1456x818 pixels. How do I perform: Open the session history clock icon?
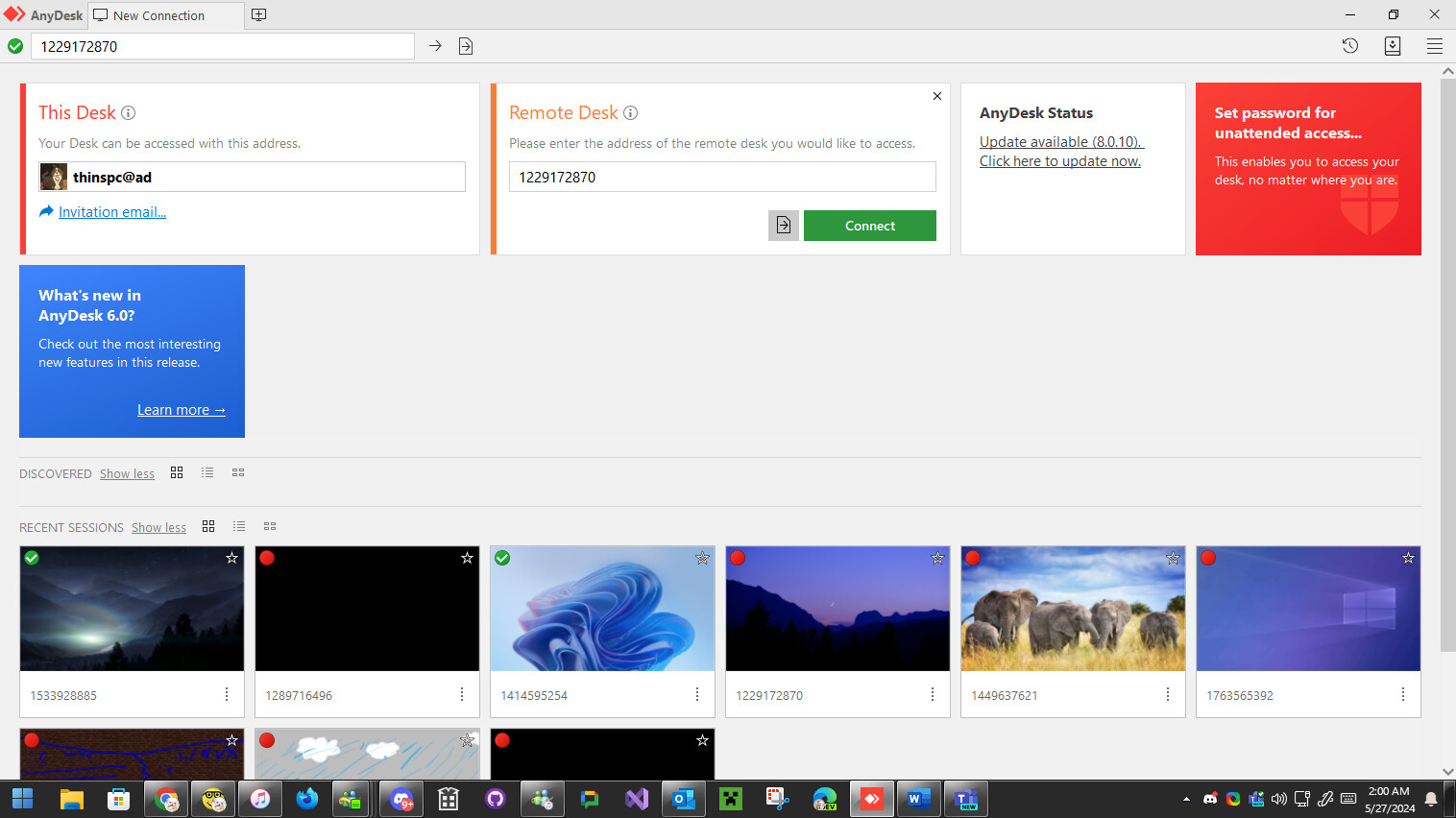coord(1349,46)
